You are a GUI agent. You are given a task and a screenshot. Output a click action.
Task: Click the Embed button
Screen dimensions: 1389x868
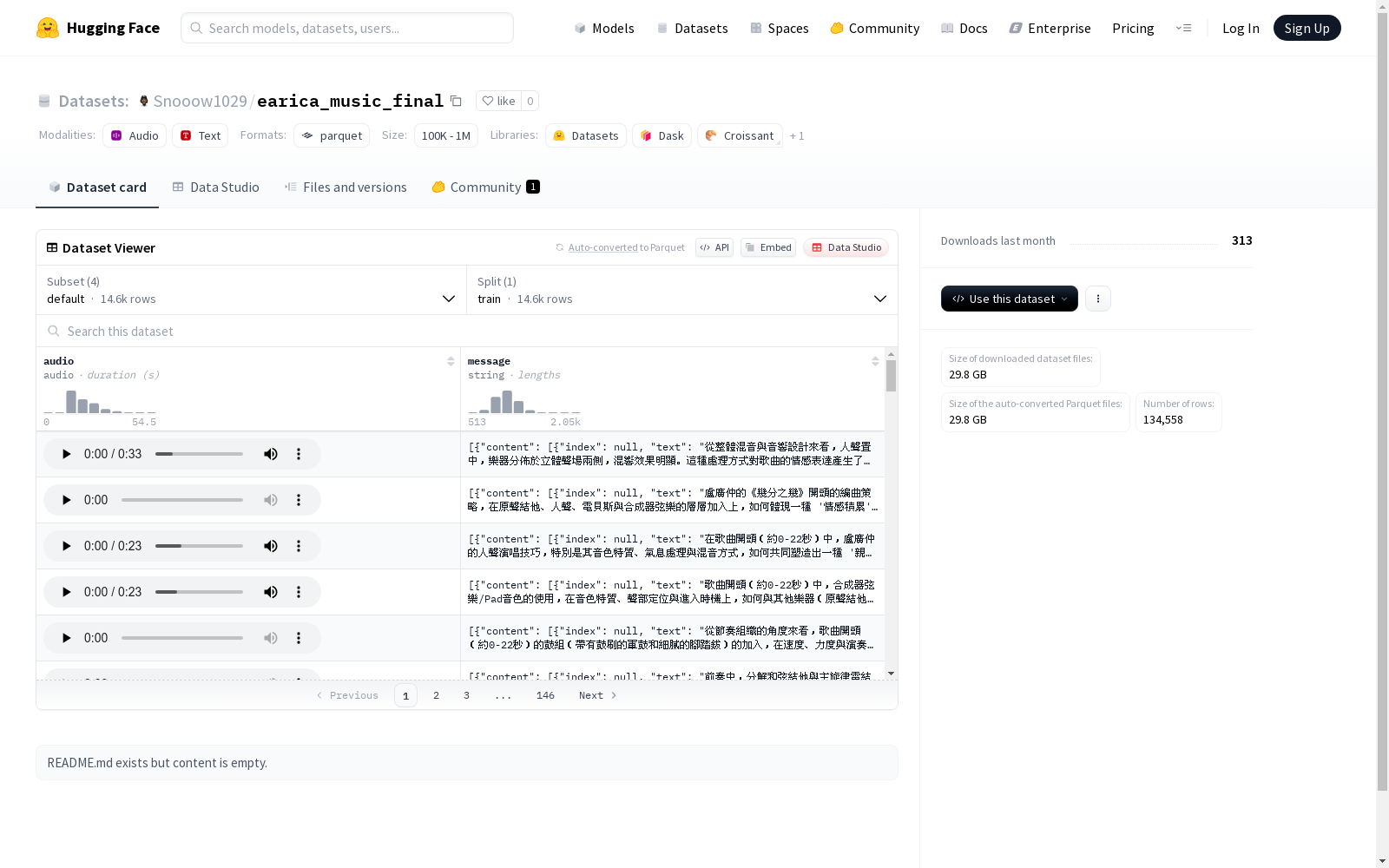coord(768,247)
